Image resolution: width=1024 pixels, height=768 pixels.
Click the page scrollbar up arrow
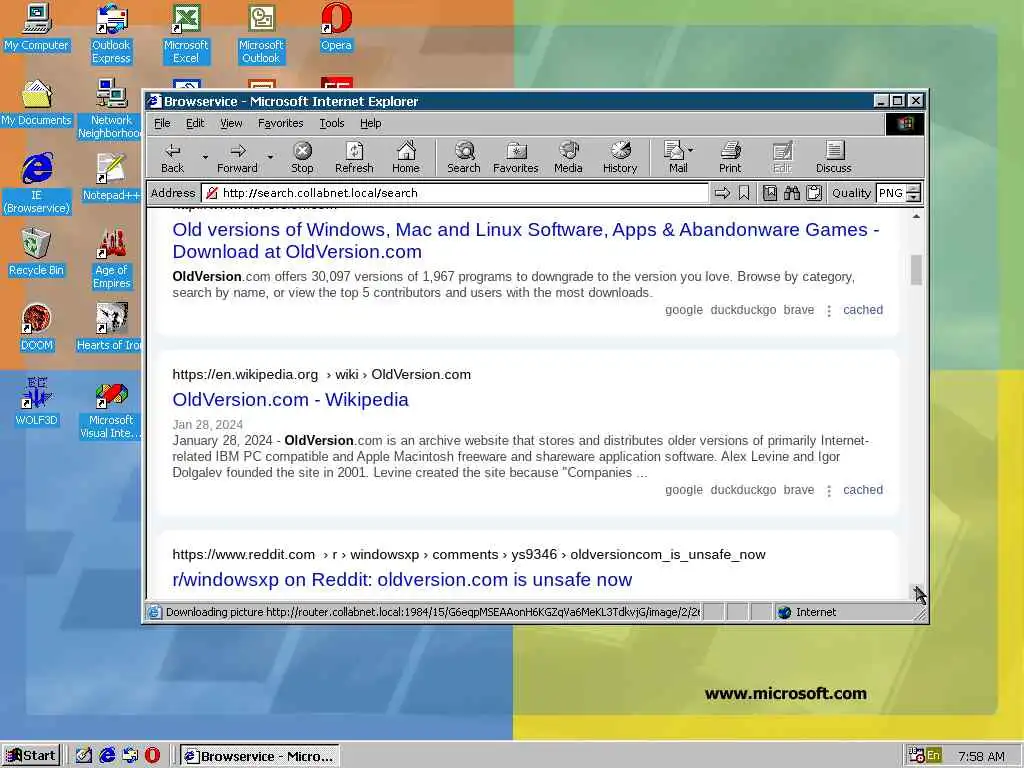point(916,216)
